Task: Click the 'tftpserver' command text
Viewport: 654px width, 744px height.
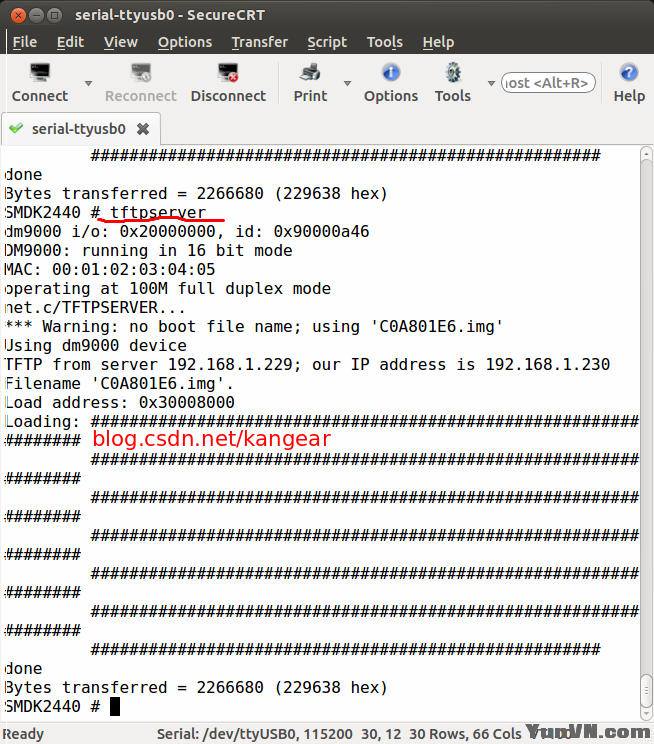Action: [x=158, y=213]
